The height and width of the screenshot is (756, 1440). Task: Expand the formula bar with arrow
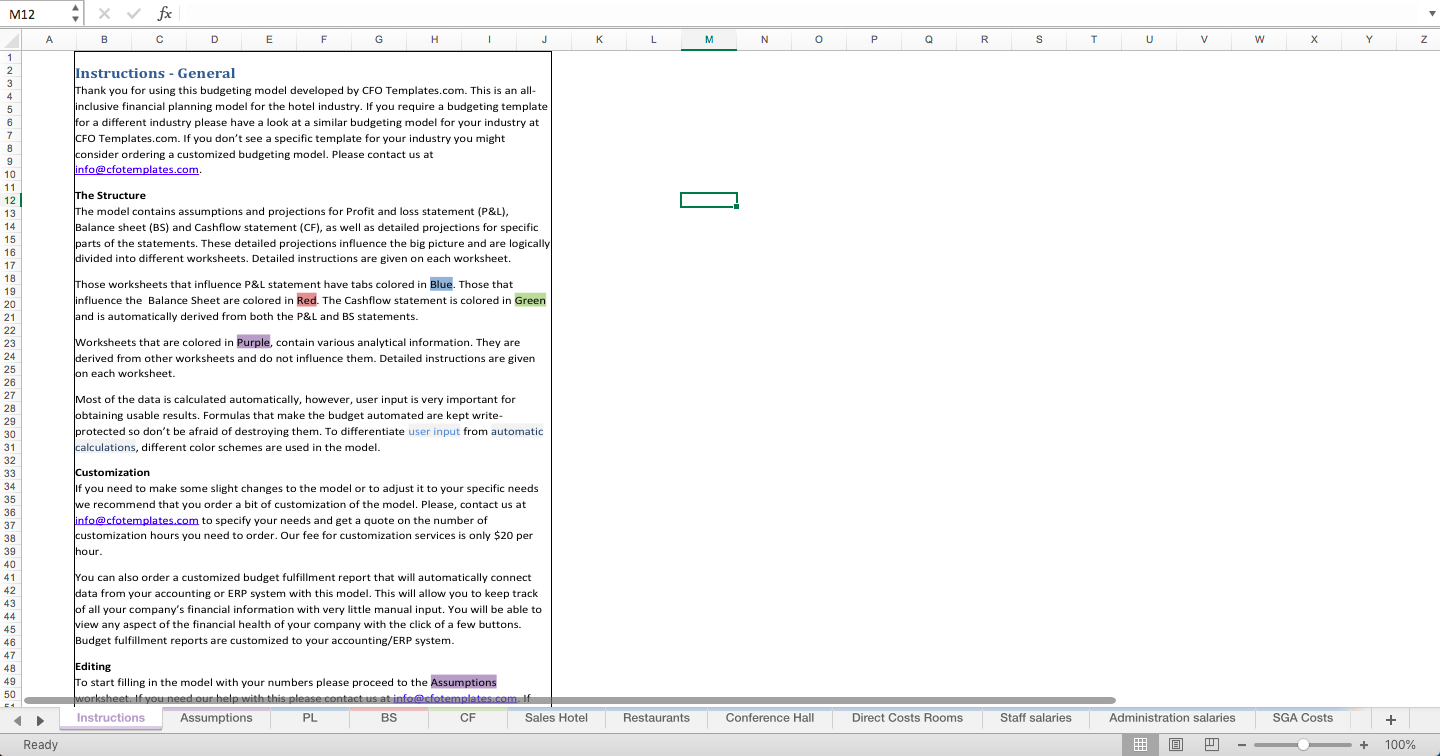1431,13
